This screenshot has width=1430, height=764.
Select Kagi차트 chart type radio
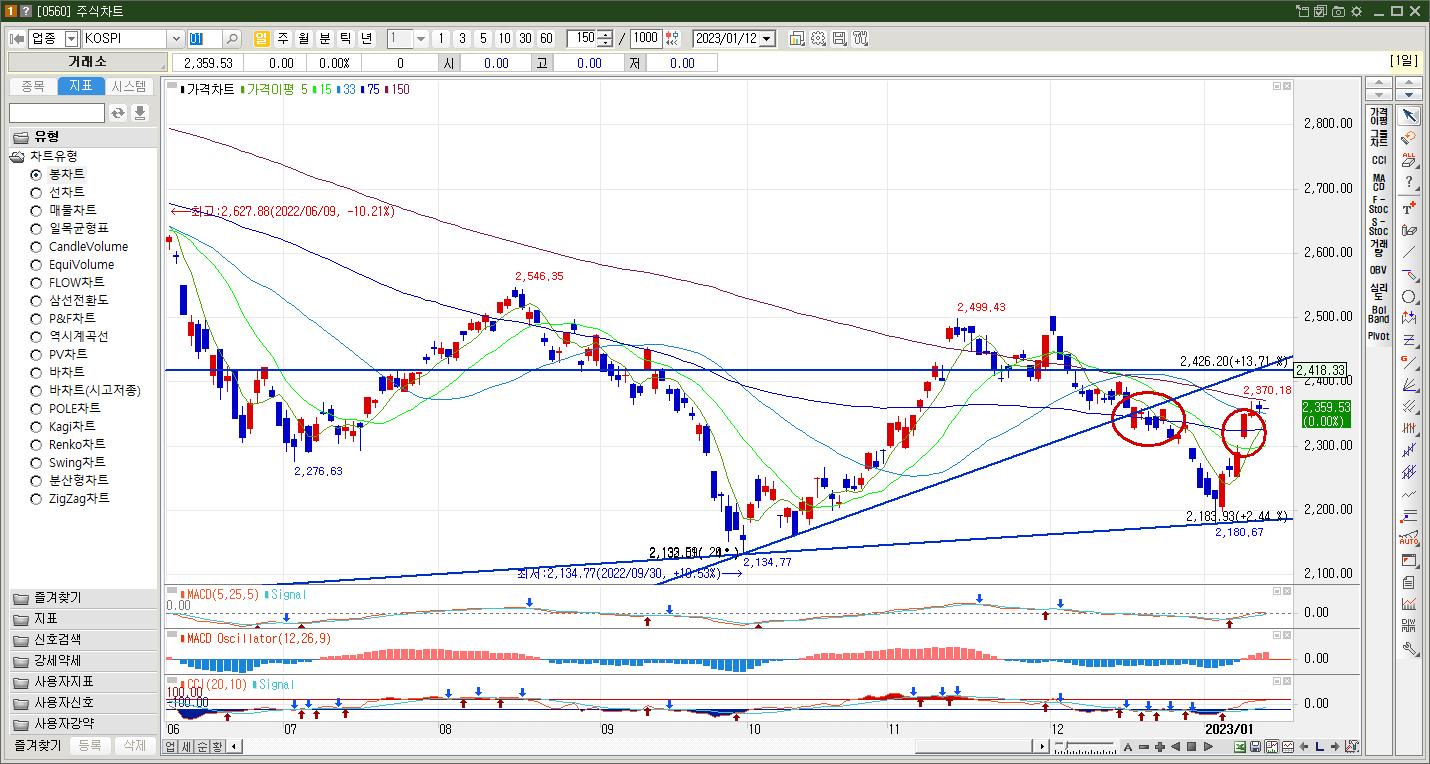(36, 426)
